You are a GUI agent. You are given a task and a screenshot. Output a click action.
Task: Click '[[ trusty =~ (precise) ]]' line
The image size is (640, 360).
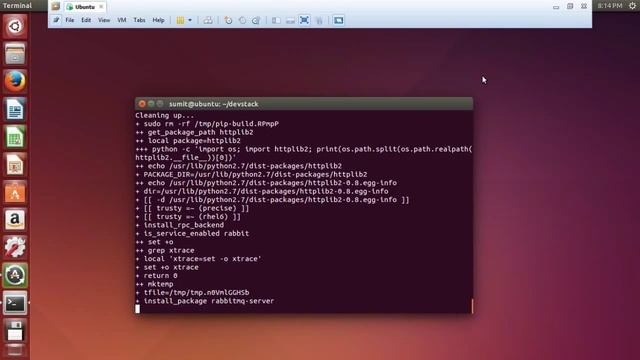[192, 208]
